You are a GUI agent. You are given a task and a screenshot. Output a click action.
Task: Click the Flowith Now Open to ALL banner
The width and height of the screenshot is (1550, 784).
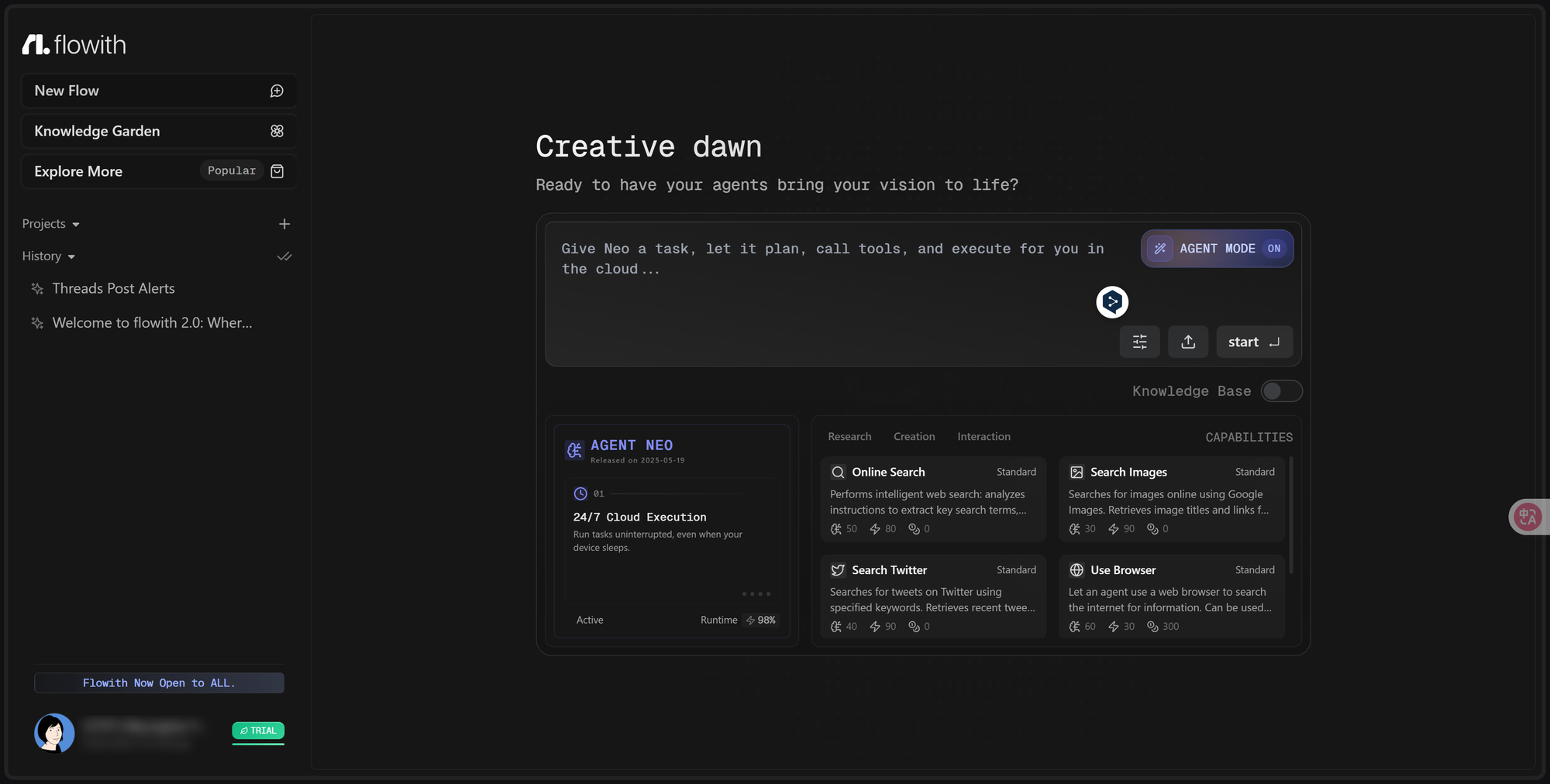click(159, 683)
